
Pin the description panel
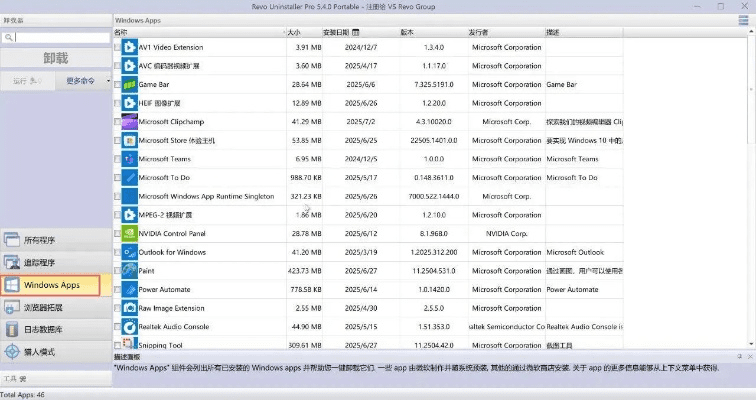pos(740,357)
